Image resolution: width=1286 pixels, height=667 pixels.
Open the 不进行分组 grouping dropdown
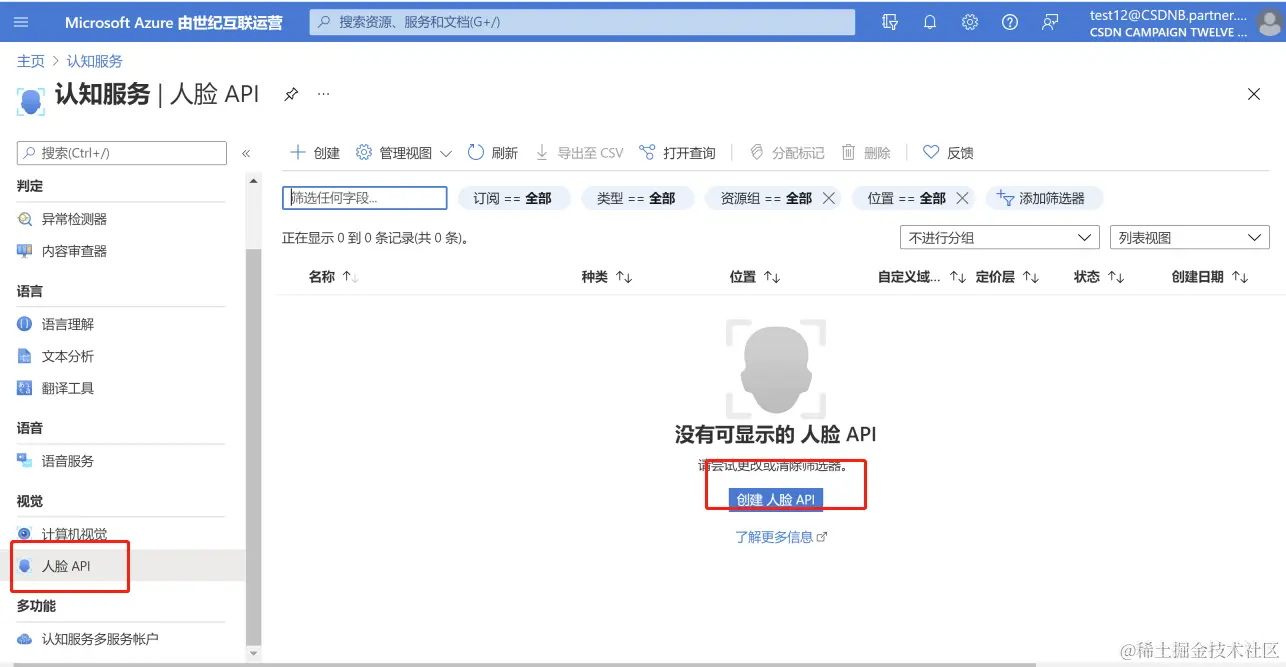pos(1000,238)
